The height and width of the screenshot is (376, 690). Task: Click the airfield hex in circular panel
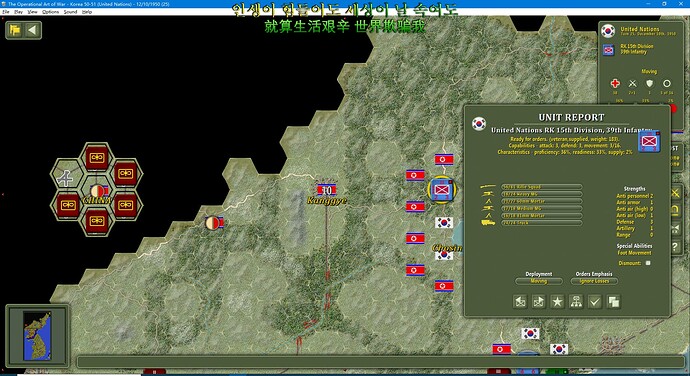66,177
